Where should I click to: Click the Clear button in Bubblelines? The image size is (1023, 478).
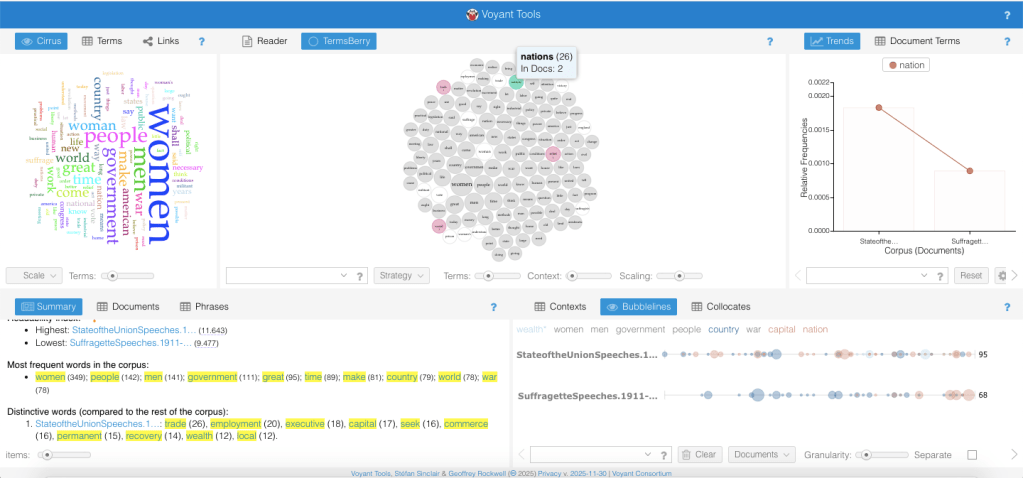[699, 454]
